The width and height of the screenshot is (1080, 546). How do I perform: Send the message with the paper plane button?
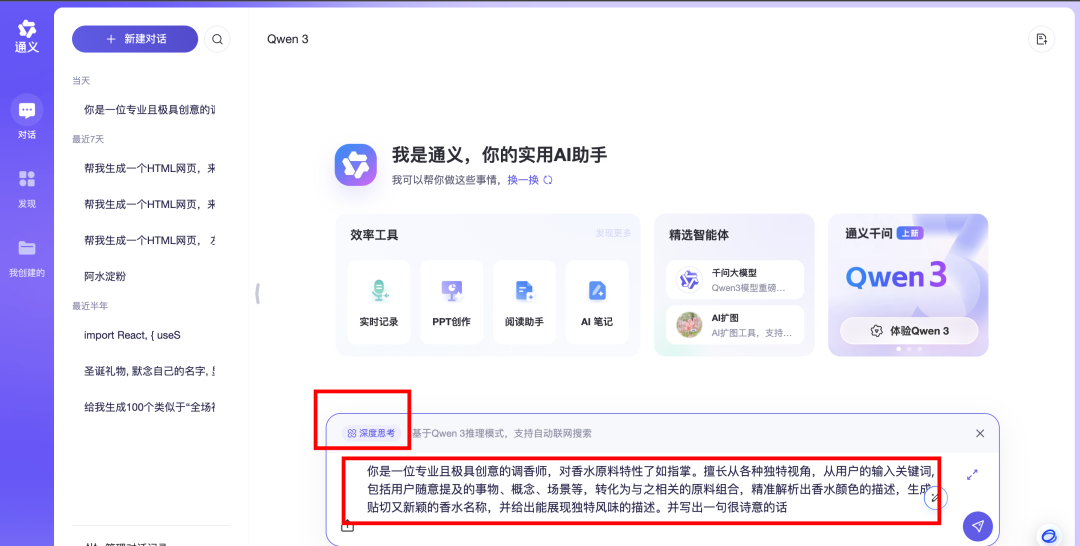977,526
